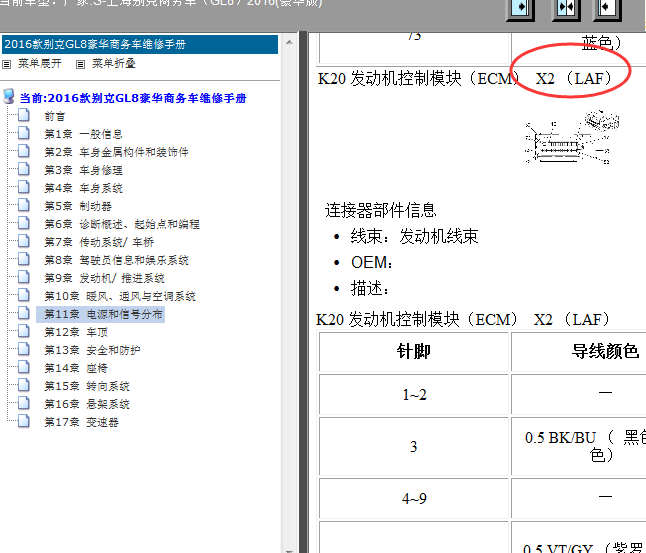Click the page icon beside 第13章

(24, 349)
